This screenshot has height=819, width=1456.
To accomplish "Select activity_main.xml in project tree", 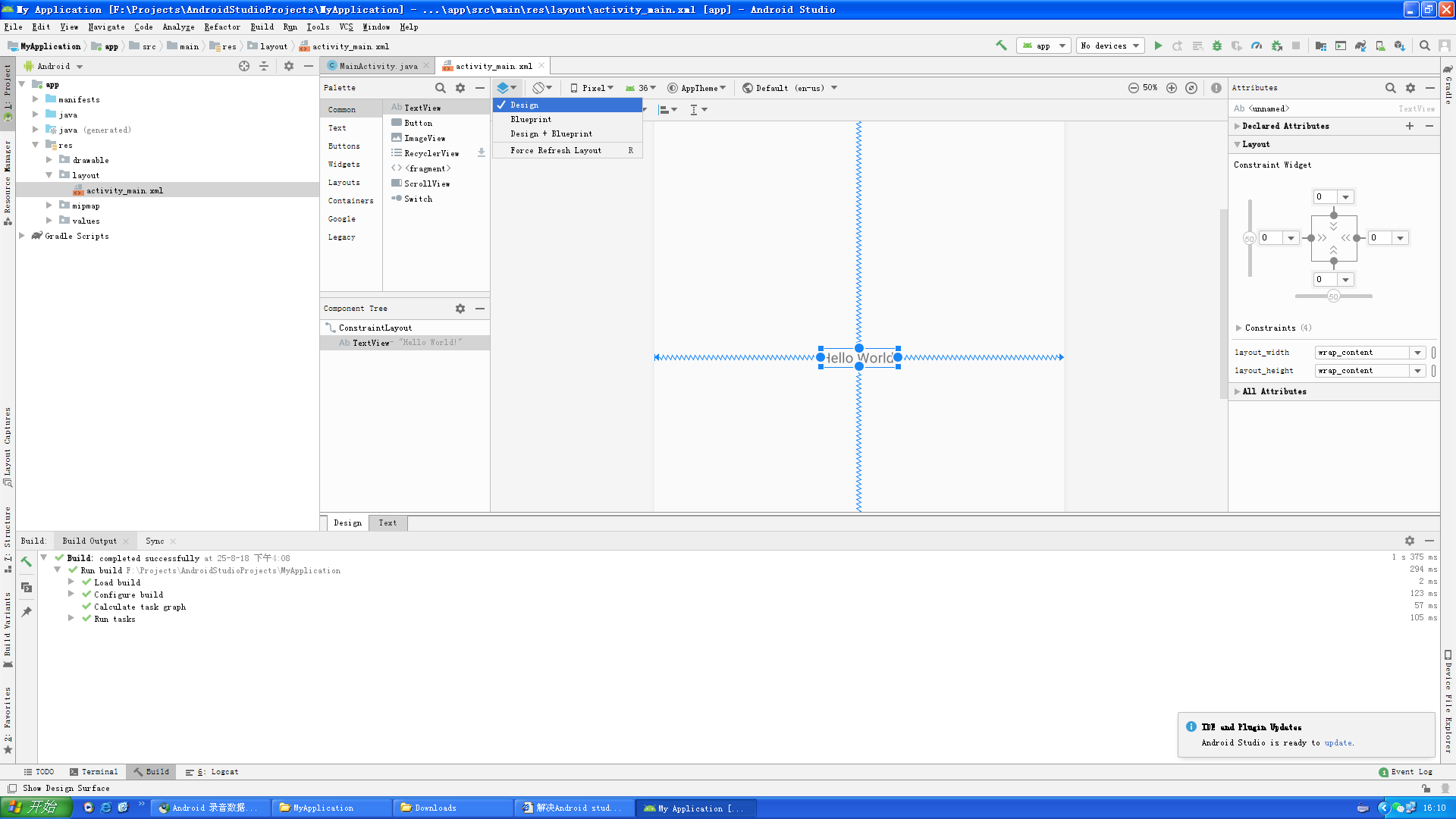I will tap(124, 190).
